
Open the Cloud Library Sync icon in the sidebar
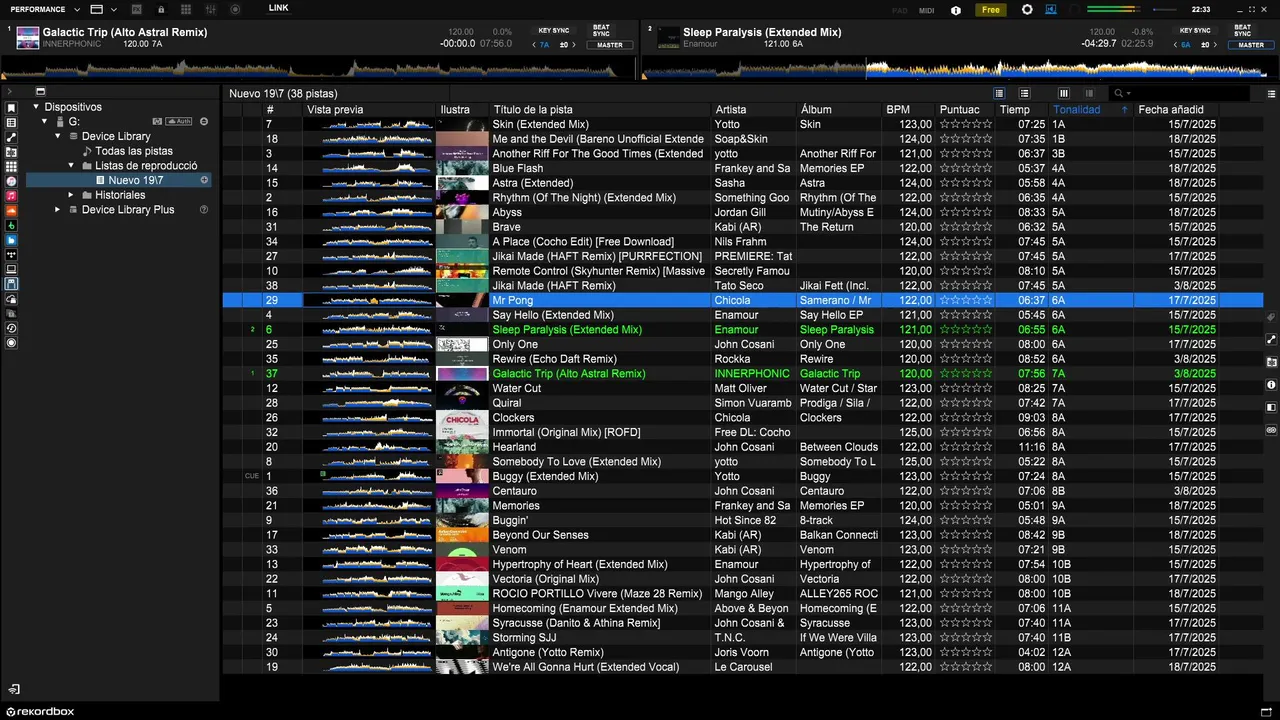point(11,299)
